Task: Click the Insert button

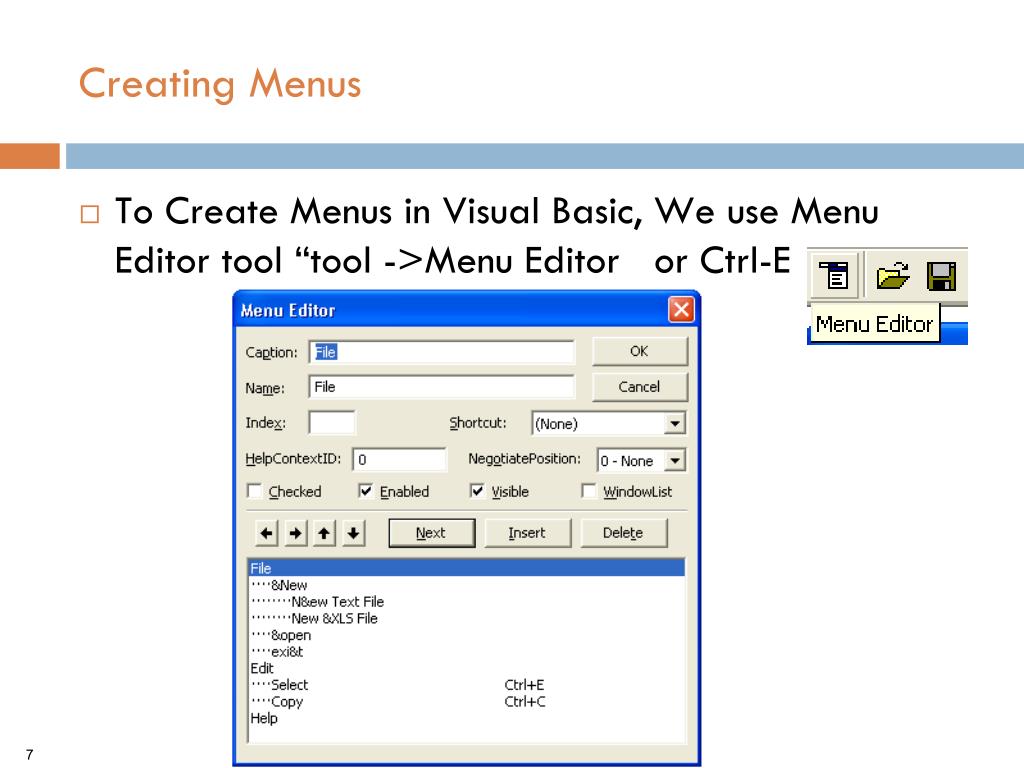Action: pos(527,533)
